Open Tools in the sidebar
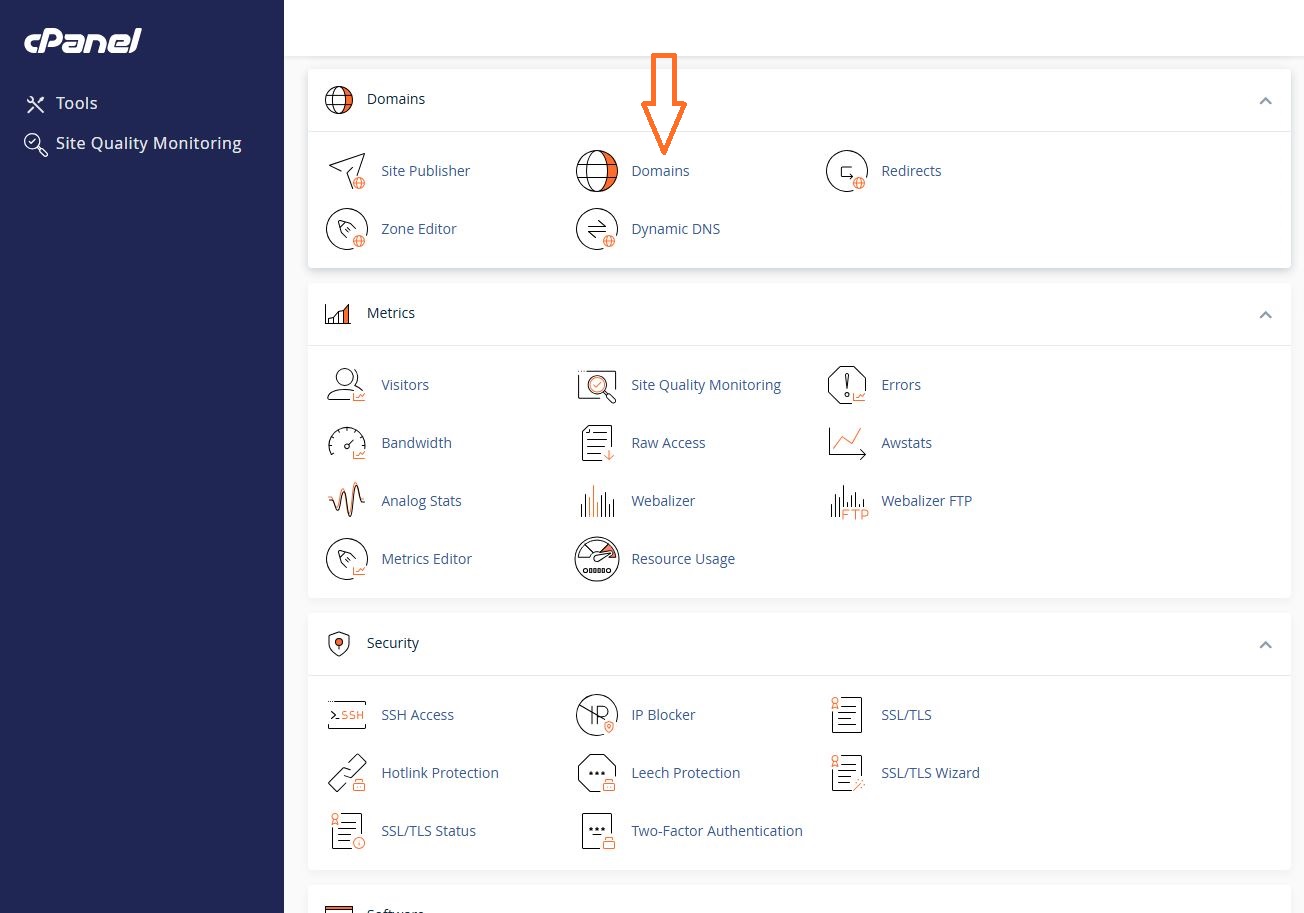 62,103
